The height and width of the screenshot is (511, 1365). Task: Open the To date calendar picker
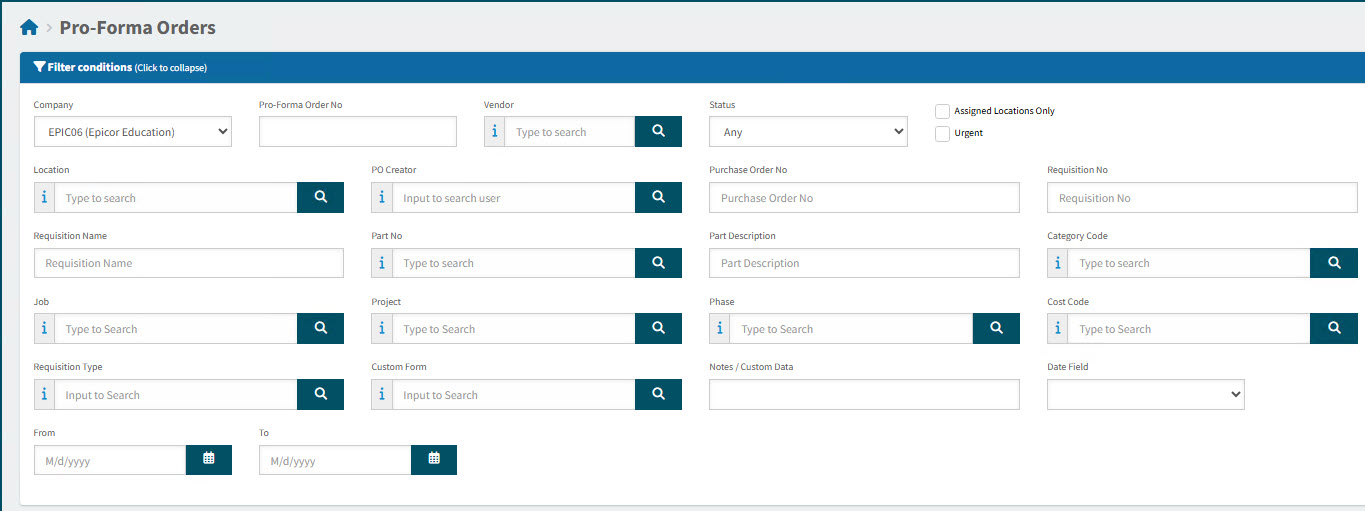[x=434, y=460]
